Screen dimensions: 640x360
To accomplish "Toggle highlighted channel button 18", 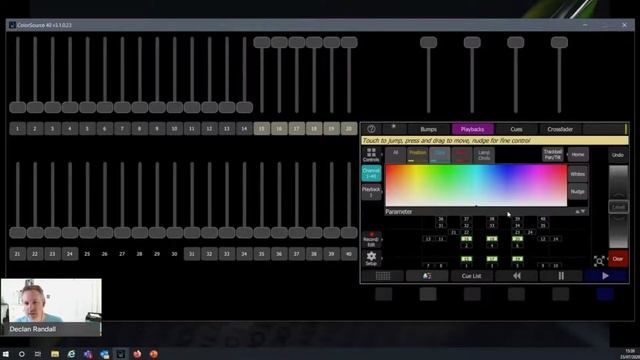I will coord(314,129).
